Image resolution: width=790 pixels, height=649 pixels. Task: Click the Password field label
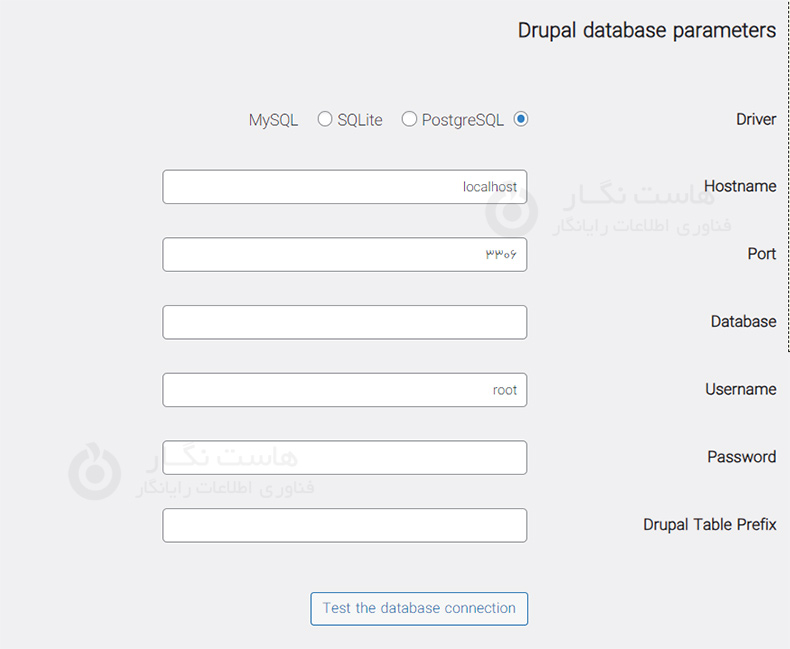[x=741, y=457]
